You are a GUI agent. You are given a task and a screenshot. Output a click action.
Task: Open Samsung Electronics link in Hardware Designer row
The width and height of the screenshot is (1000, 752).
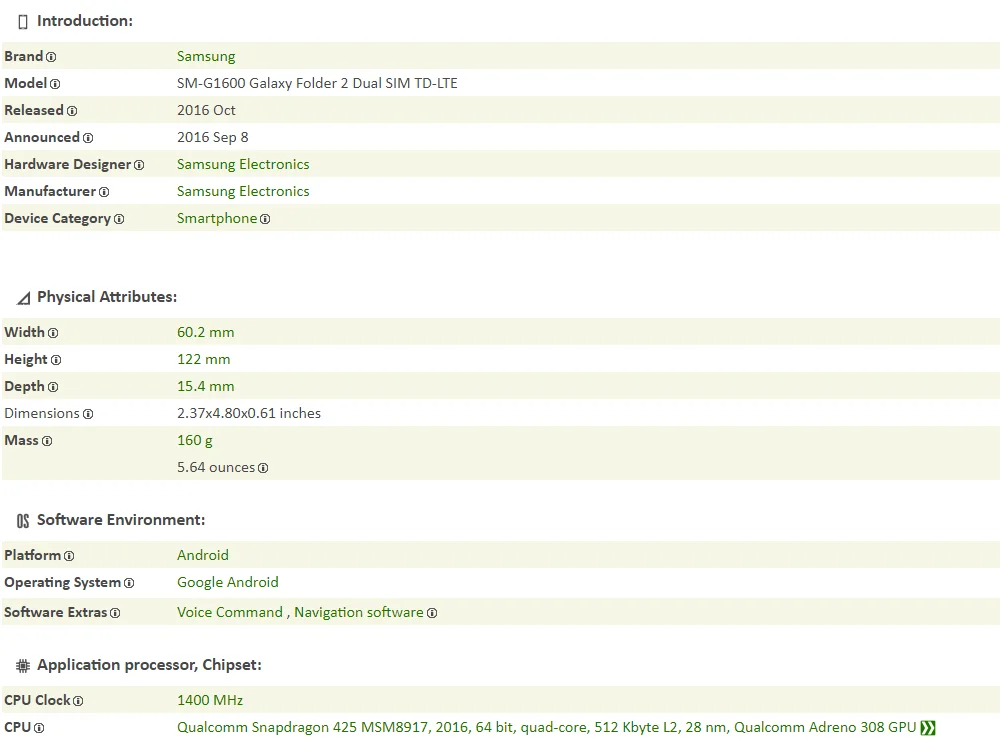click(x=243, y=164)
